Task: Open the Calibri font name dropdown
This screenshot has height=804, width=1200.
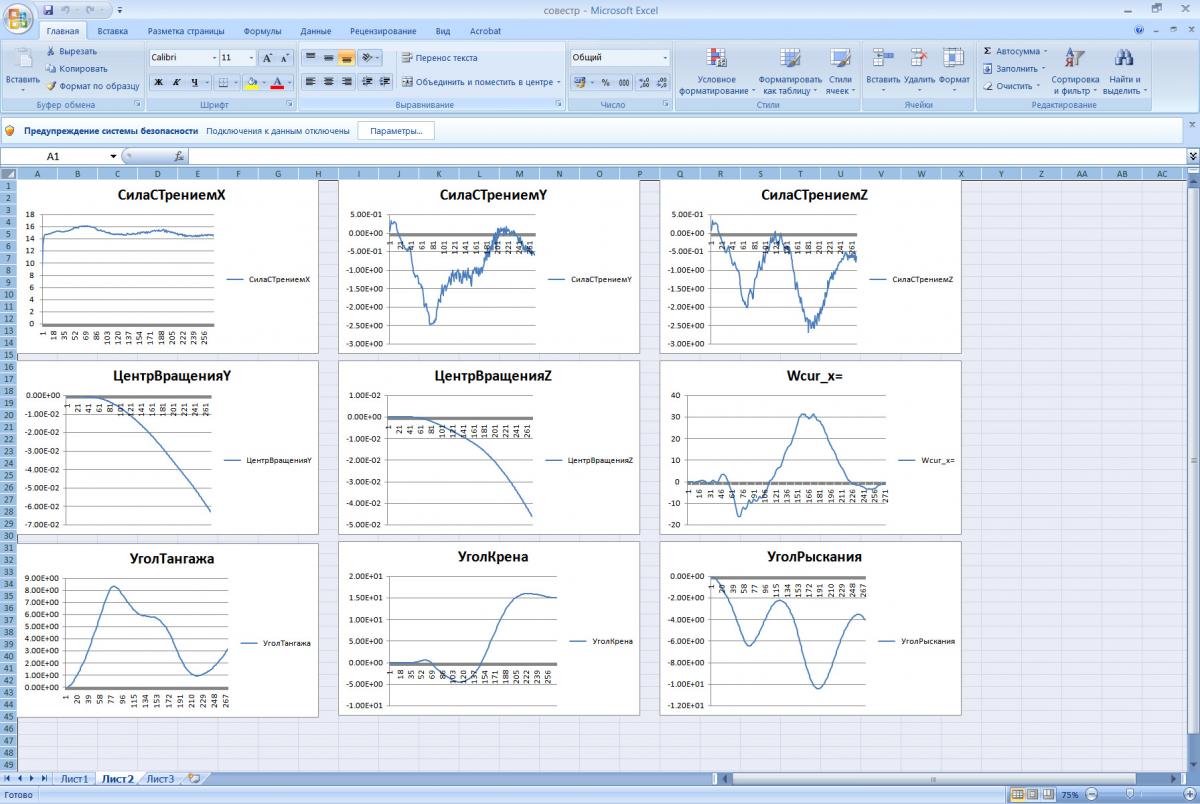Action: coord(213,58)
